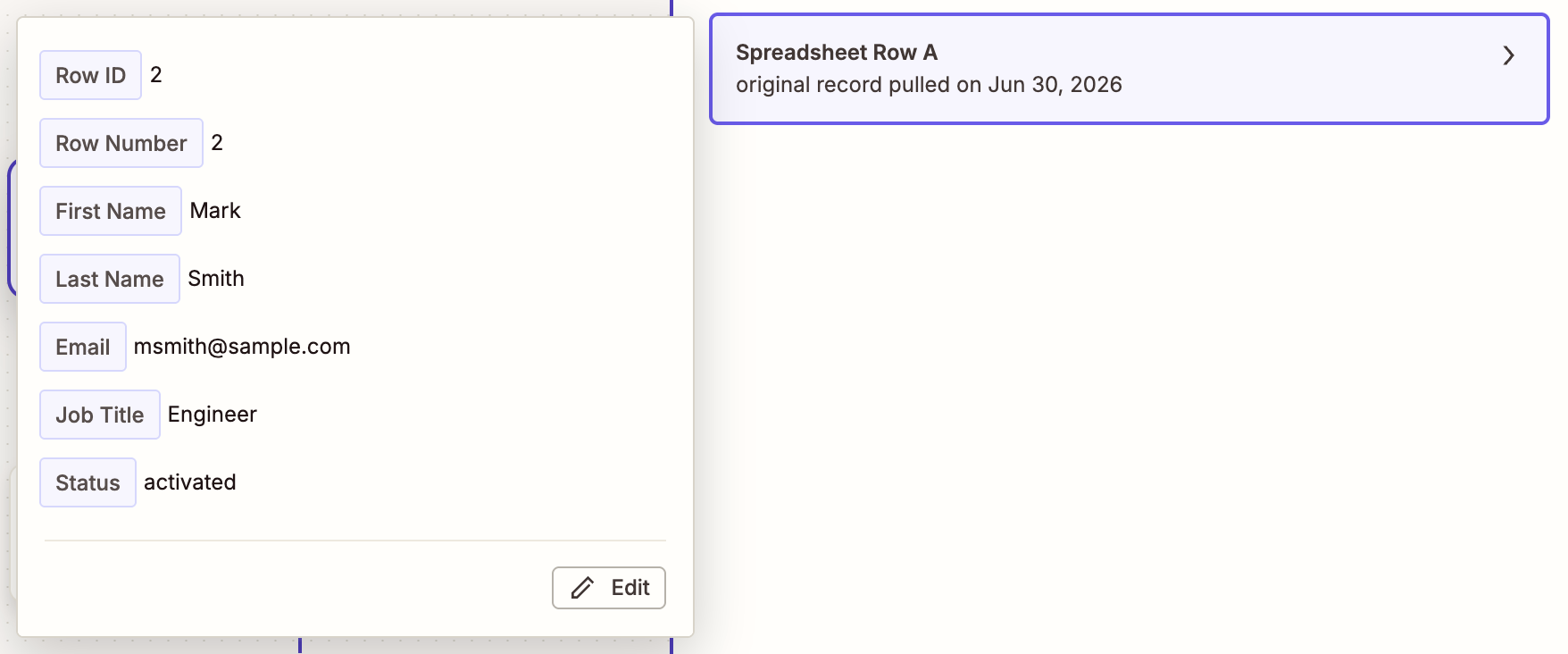Click the activated status value
This screenshot has width=1568, height=654.
pos(190,482)
